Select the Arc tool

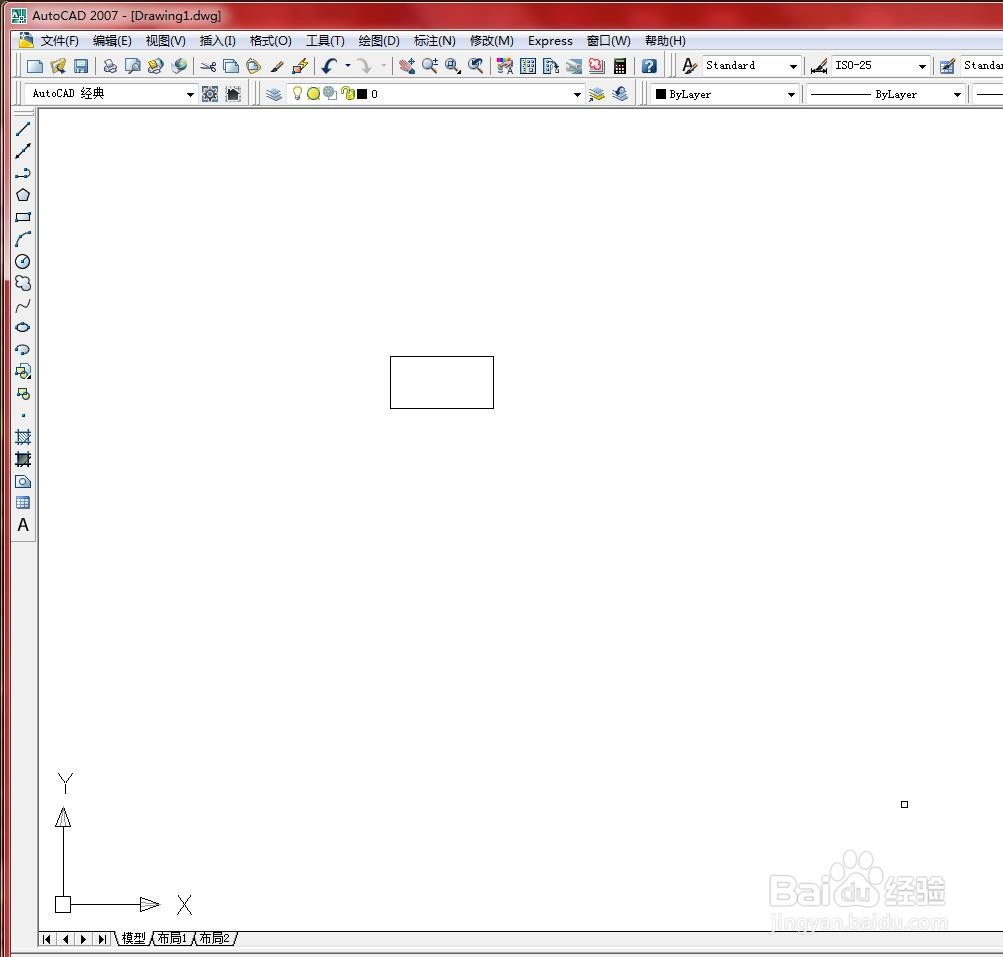click(x=23, y=239)
